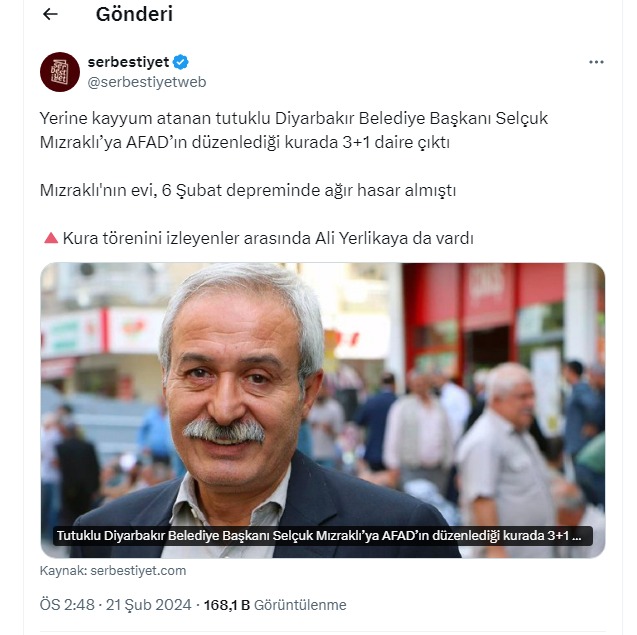This screenshot has height=635, width=637.
Task: Open the Kaynak: serbestiyet.com source link
Action: pyautogui.click(x=113, y=570)
